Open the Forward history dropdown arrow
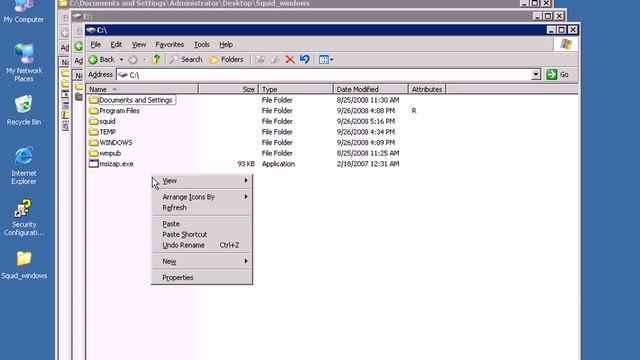This screenshot has height=360, width=640. click(x=144, y=60)
